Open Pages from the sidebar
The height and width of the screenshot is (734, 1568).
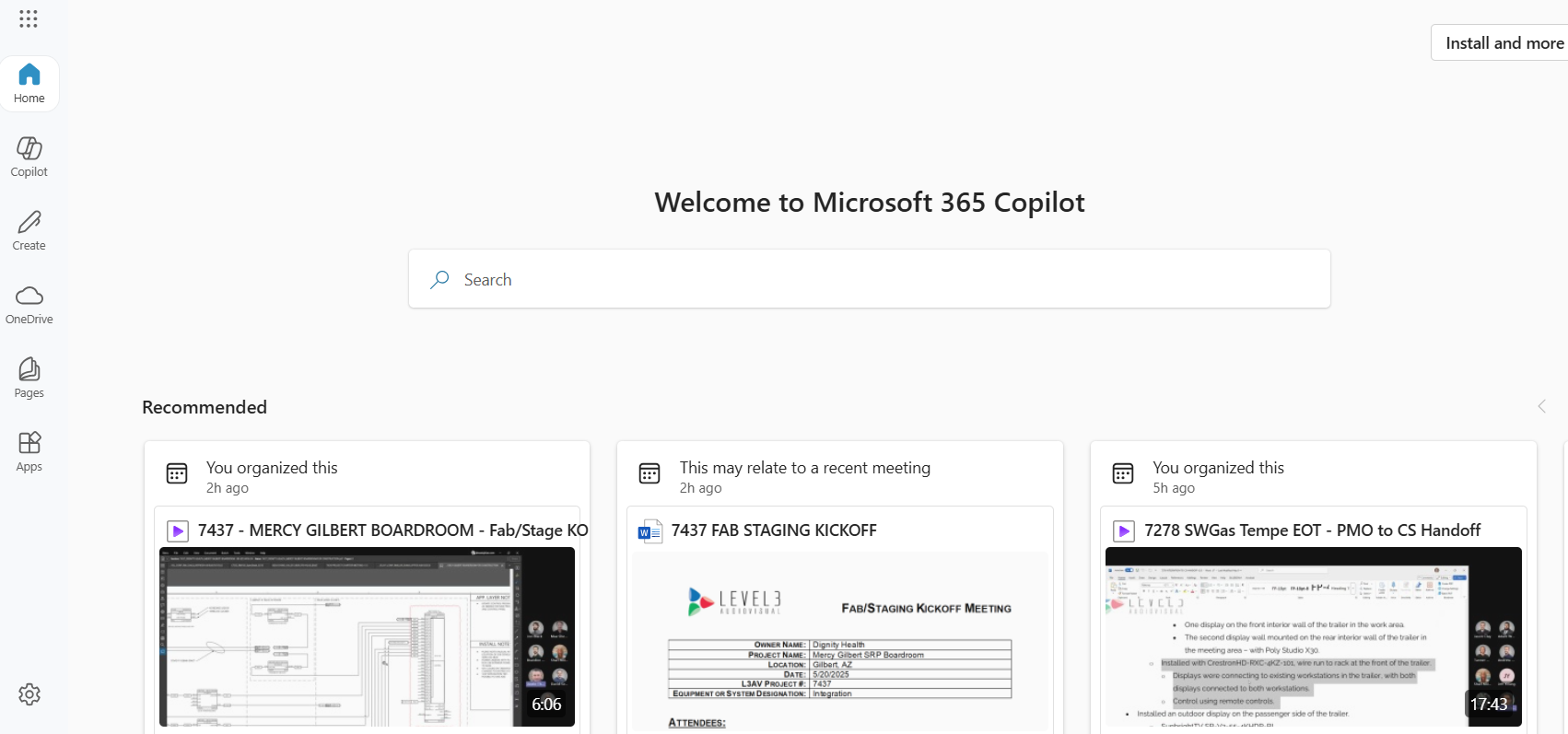pos(29,378)
